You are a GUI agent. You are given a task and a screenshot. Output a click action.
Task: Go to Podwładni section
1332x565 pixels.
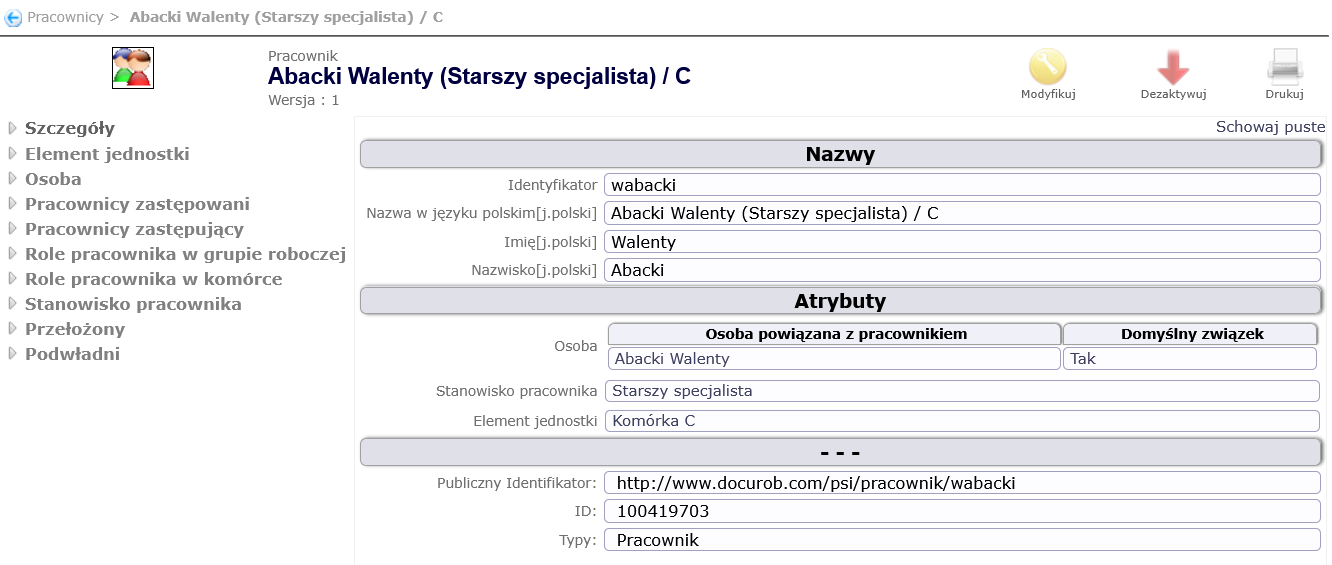tap(72, 354)
